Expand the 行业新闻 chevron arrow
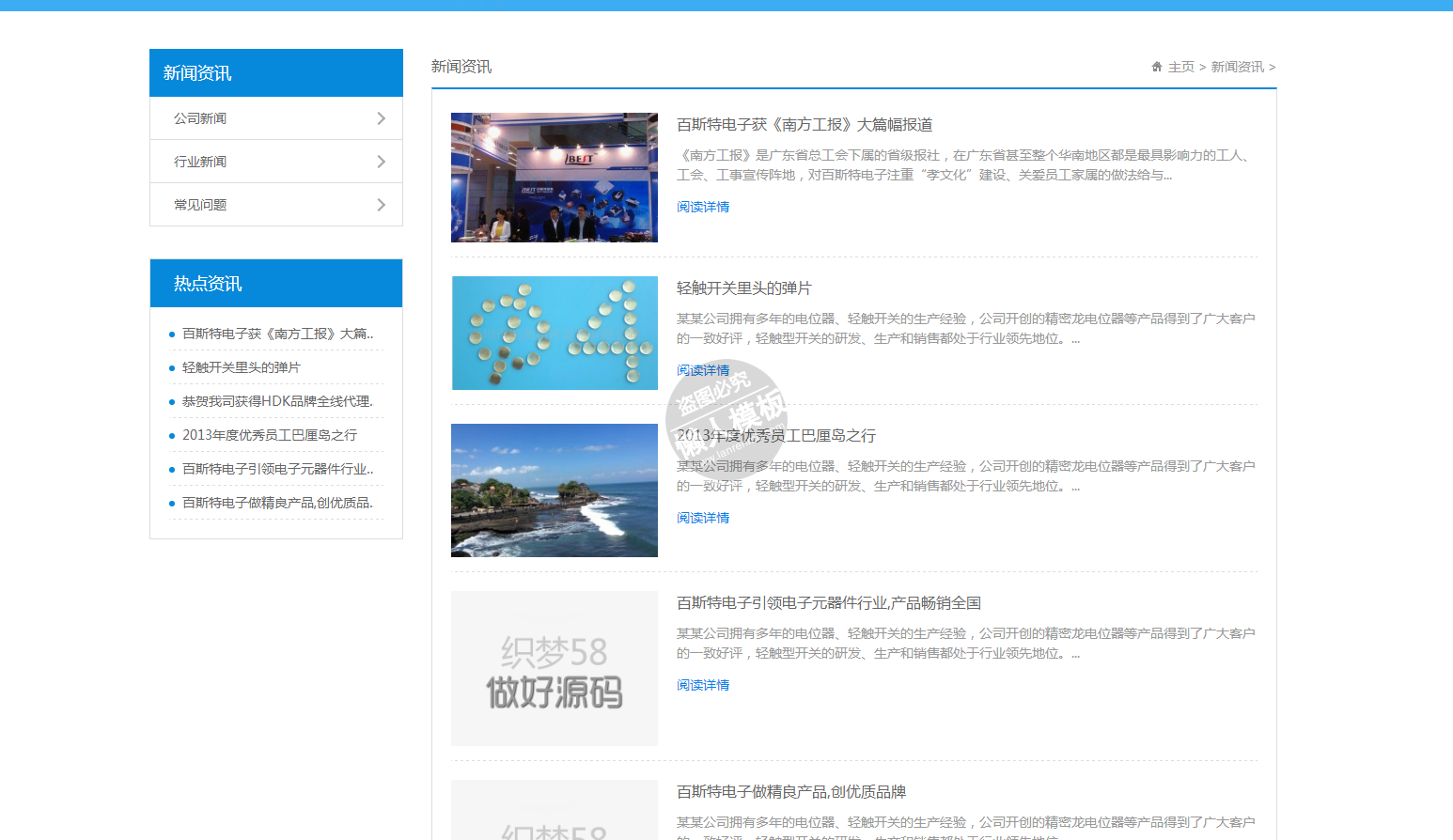This screenshot has width=1453, height=840. coord(381,162)
